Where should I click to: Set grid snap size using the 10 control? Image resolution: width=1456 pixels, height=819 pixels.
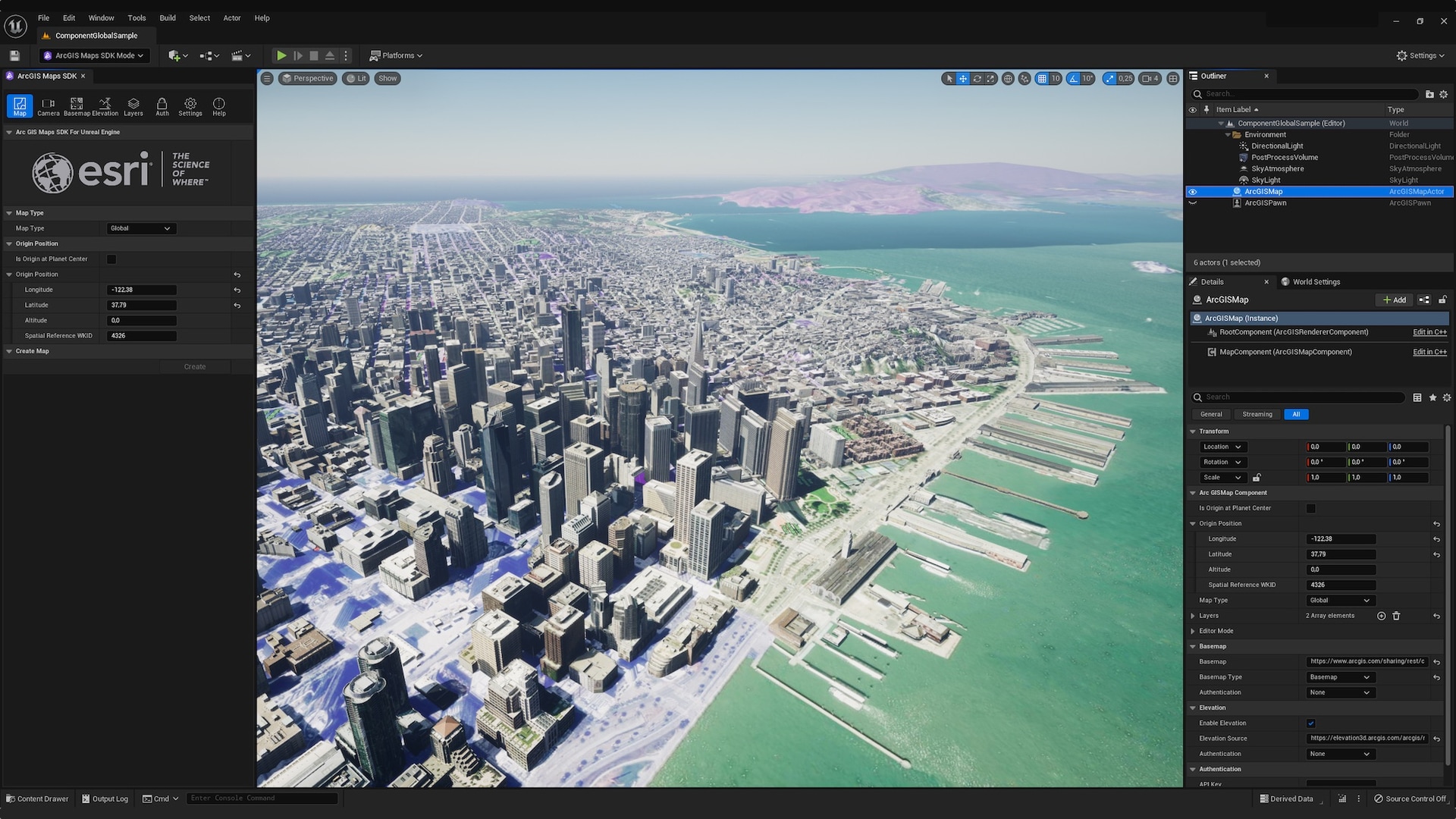point(1056,78)
